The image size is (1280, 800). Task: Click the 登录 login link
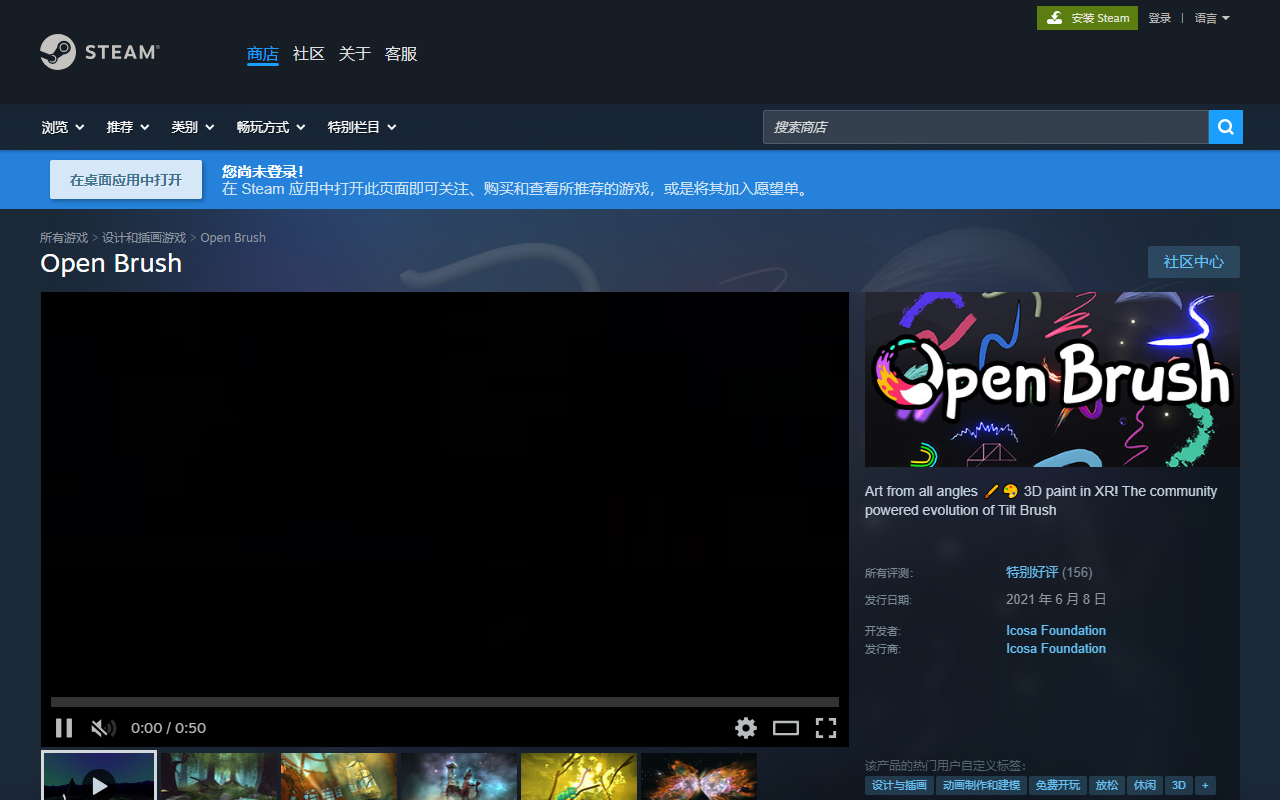tap(1159, 18)
